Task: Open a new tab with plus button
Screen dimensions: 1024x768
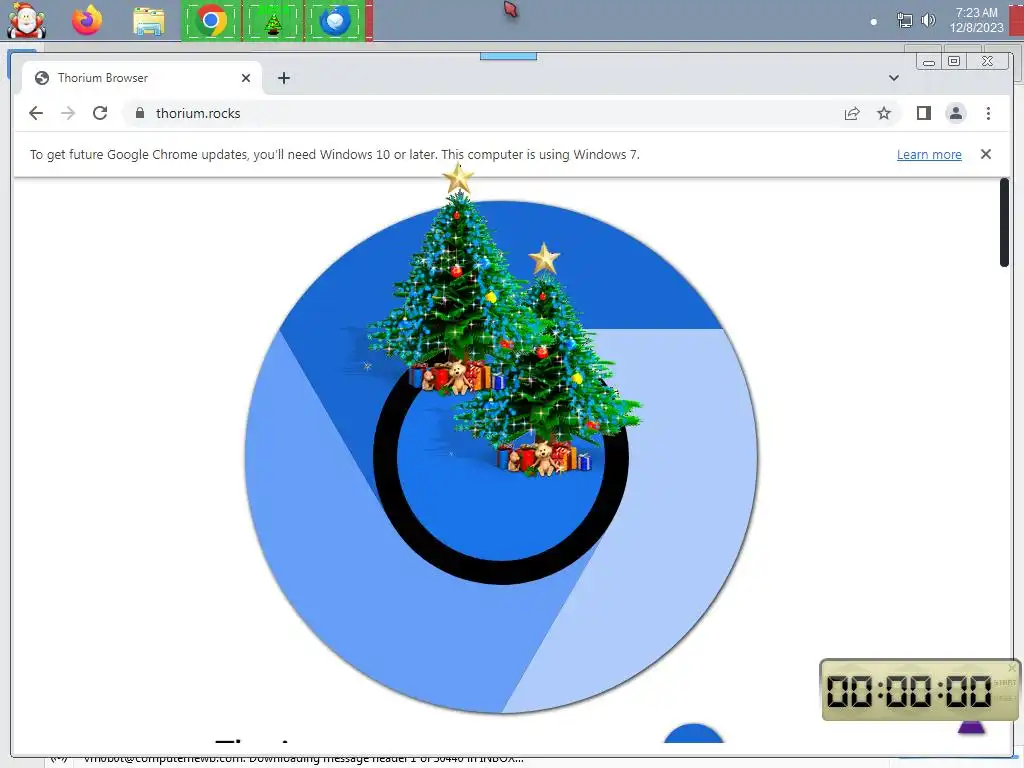Action: point(283,78)
